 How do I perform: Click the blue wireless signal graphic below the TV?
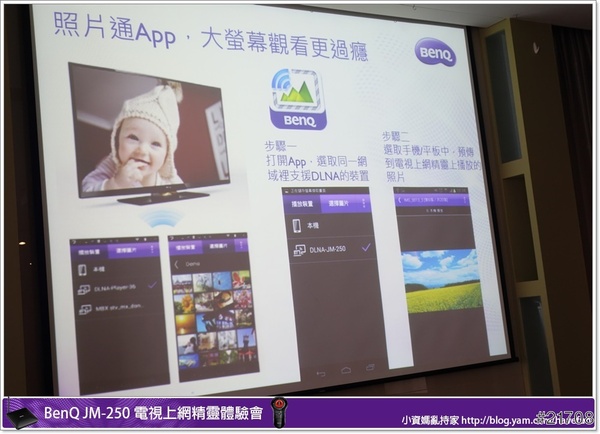[161, 219]
